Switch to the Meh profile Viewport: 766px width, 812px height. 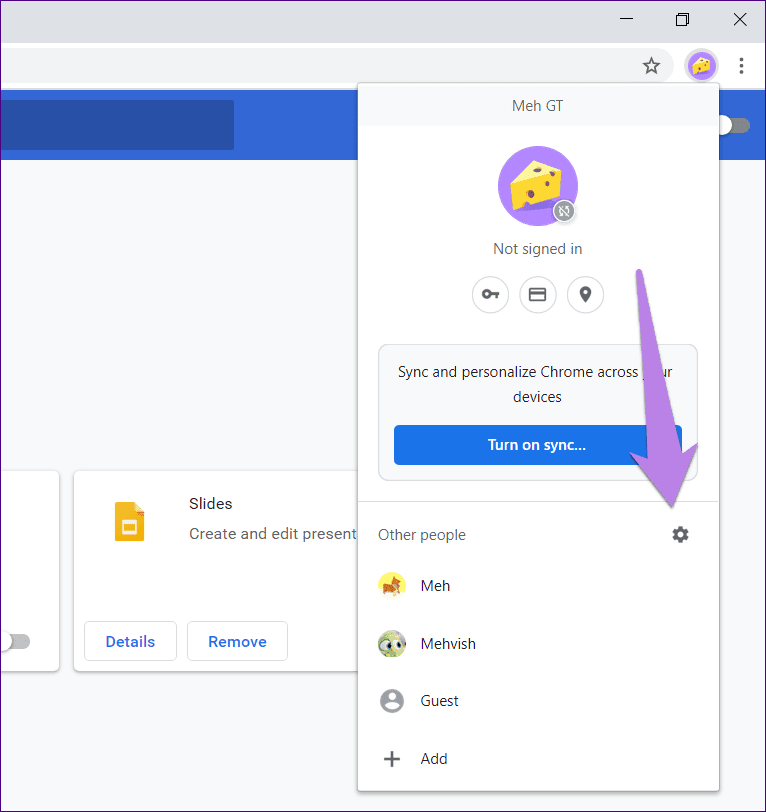pyautogui.click(x=538, y=586)
